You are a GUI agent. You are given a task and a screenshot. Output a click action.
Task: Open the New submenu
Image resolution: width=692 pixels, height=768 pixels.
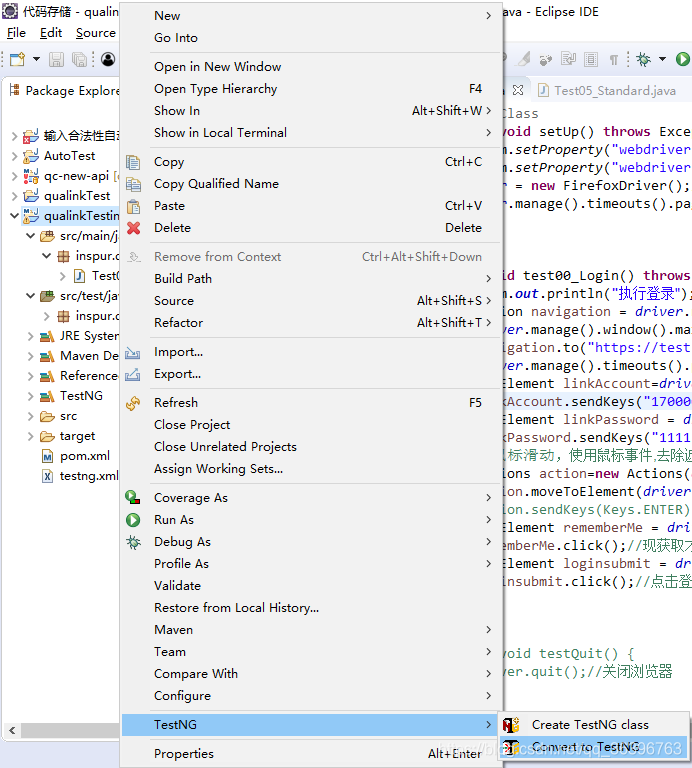(x=310, y=16)
